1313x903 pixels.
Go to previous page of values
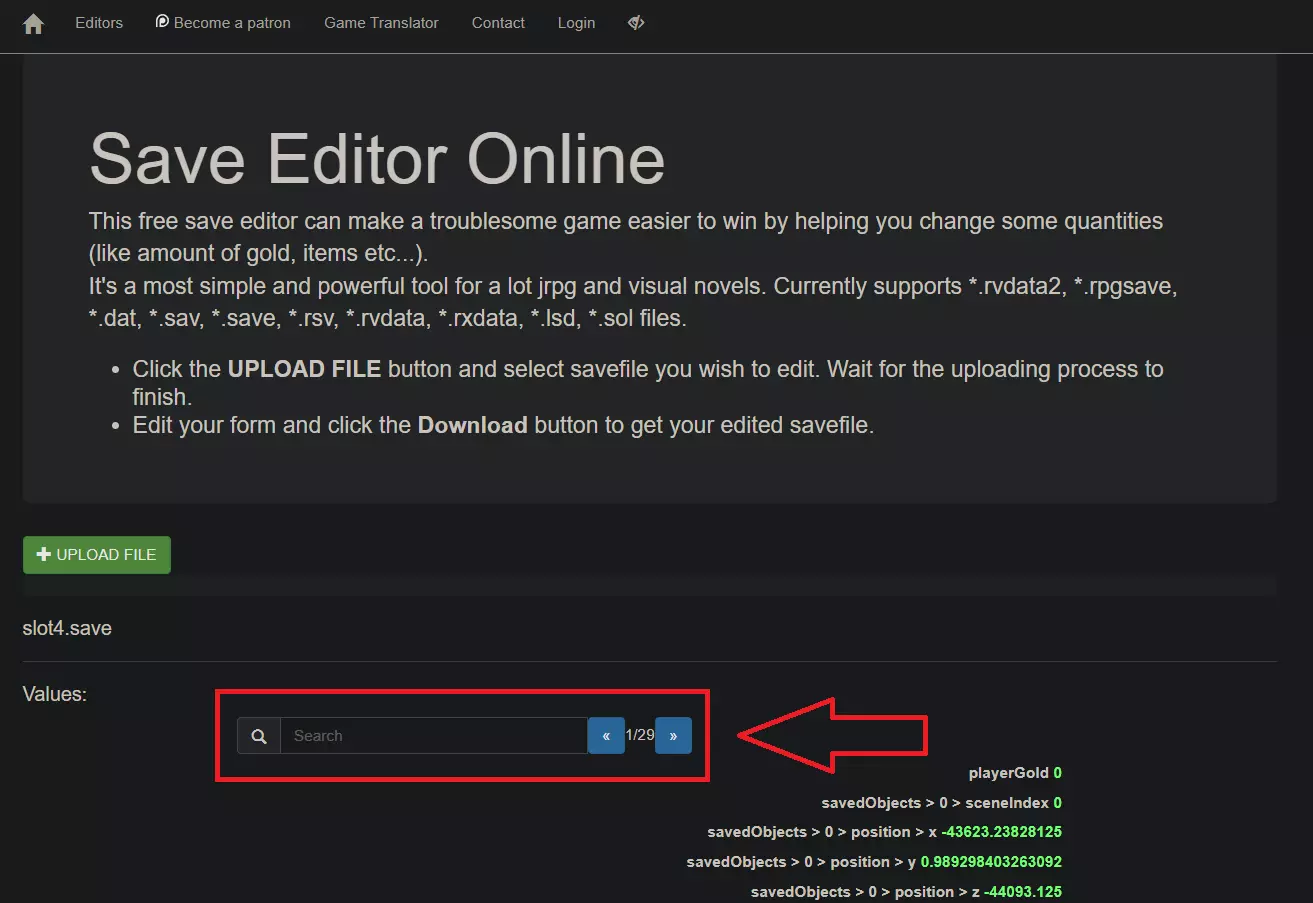[606, 736]
